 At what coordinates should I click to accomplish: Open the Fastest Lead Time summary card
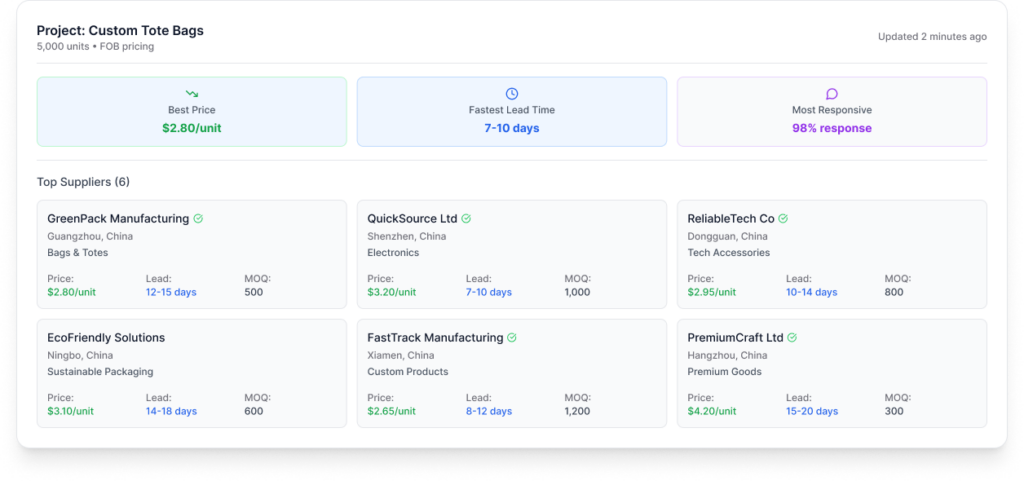pos(512,112)
